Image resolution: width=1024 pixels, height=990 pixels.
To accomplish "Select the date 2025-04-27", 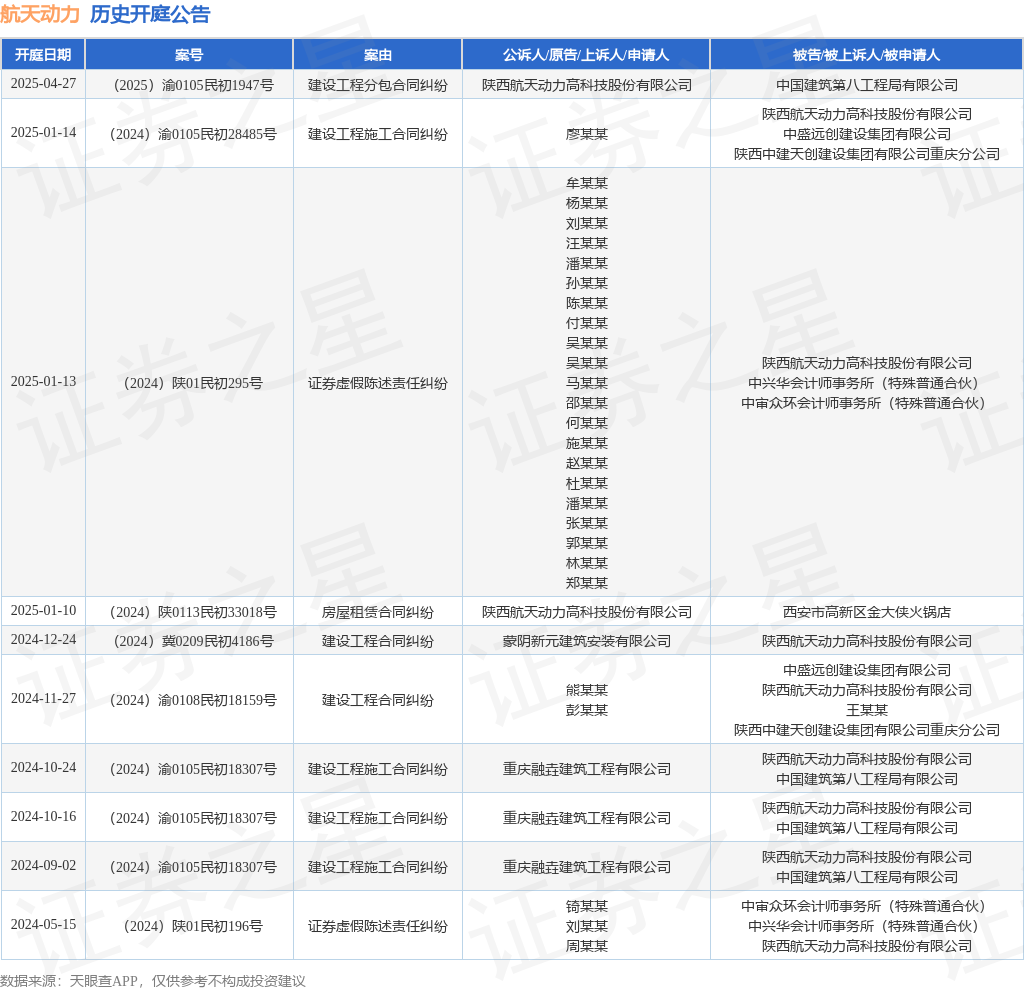I will click(43, 84).
